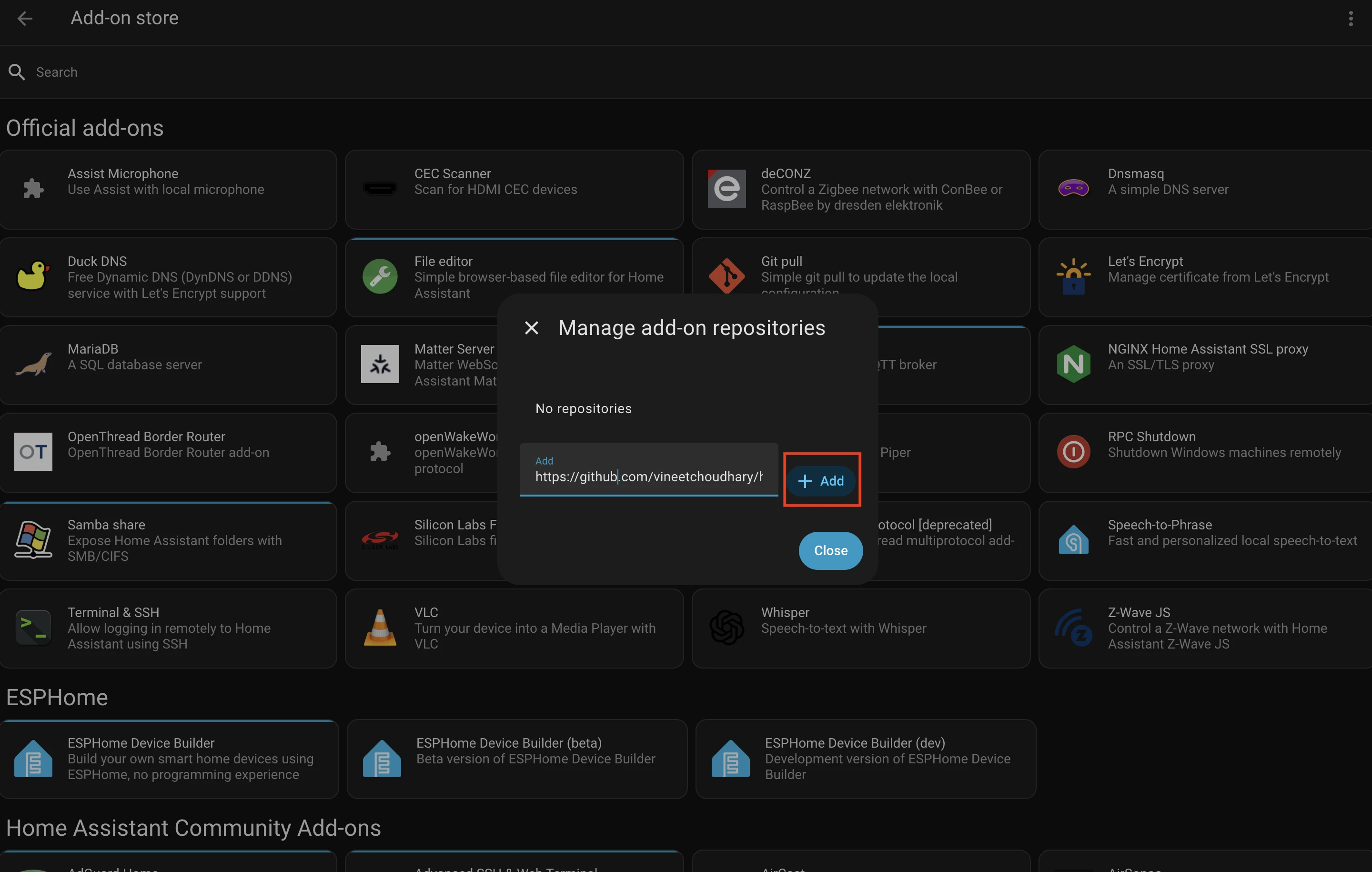Click the Z-Wave JS icon
Viewport: 1372px width, 872px height.
click(1073, 628)
